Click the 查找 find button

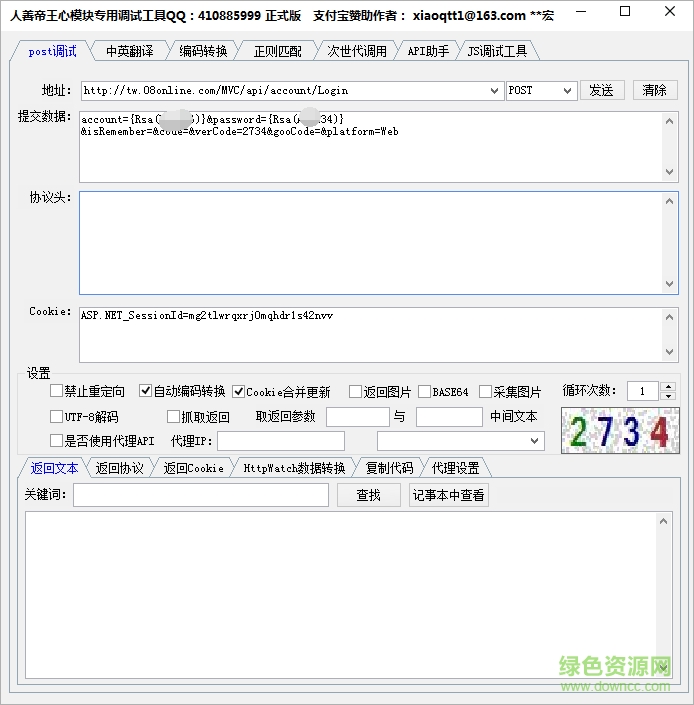[369, 495]
